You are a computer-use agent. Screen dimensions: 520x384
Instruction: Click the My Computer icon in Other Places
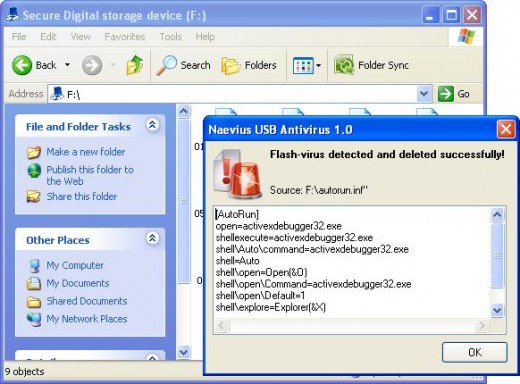pos(34,266)
